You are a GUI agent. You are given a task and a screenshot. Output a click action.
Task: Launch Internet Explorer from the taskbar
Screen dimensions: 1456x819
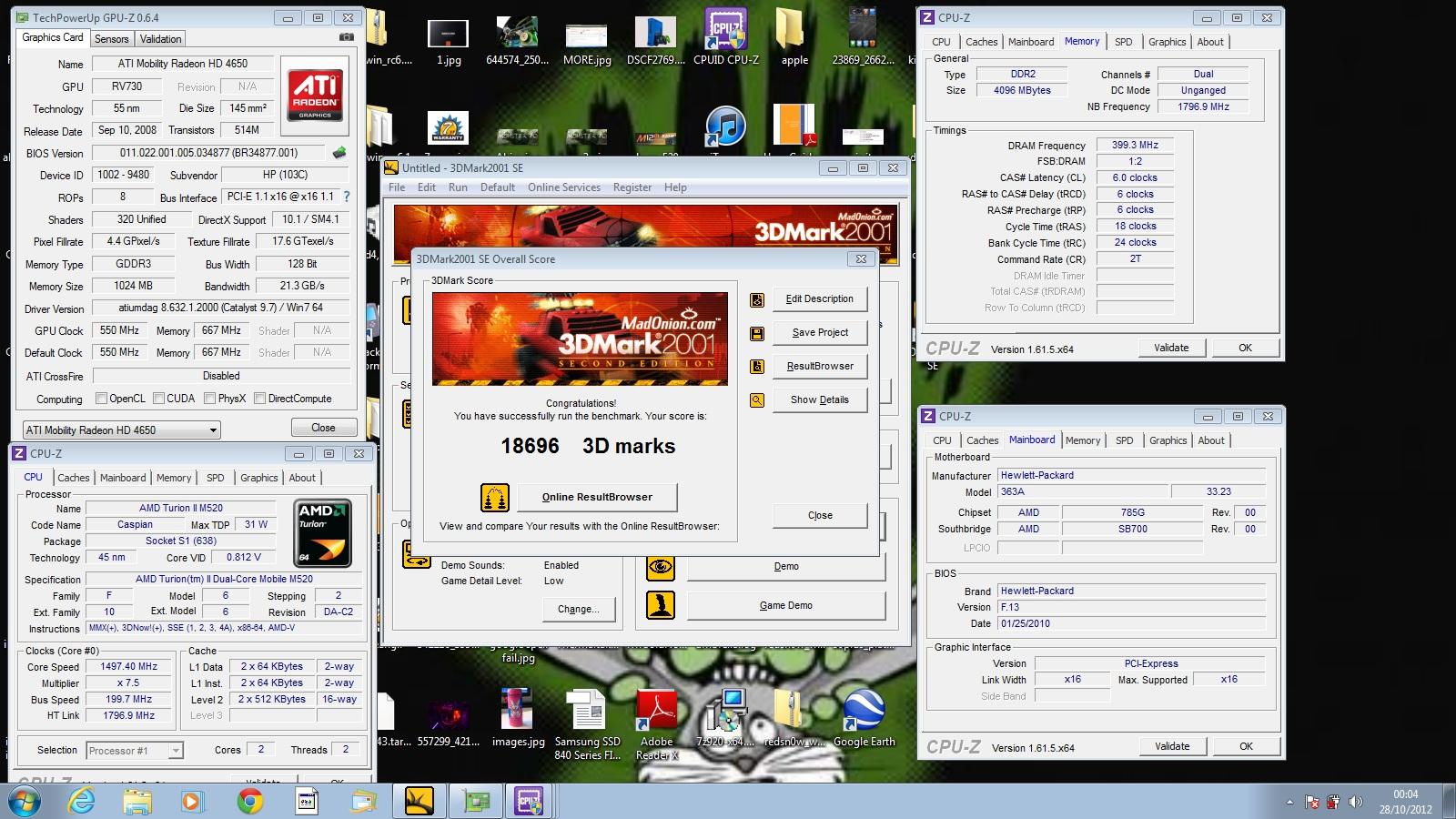(x=82, y=801)
